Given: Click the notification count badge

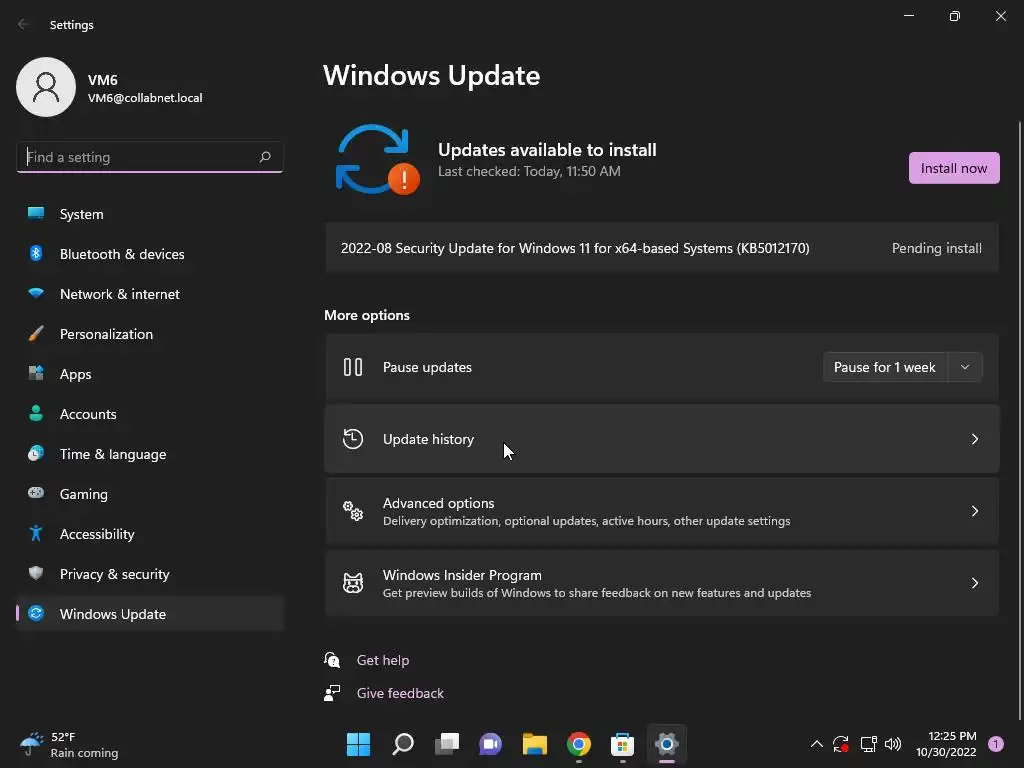Looking at the screenshot, I should [x=996, y=744].
